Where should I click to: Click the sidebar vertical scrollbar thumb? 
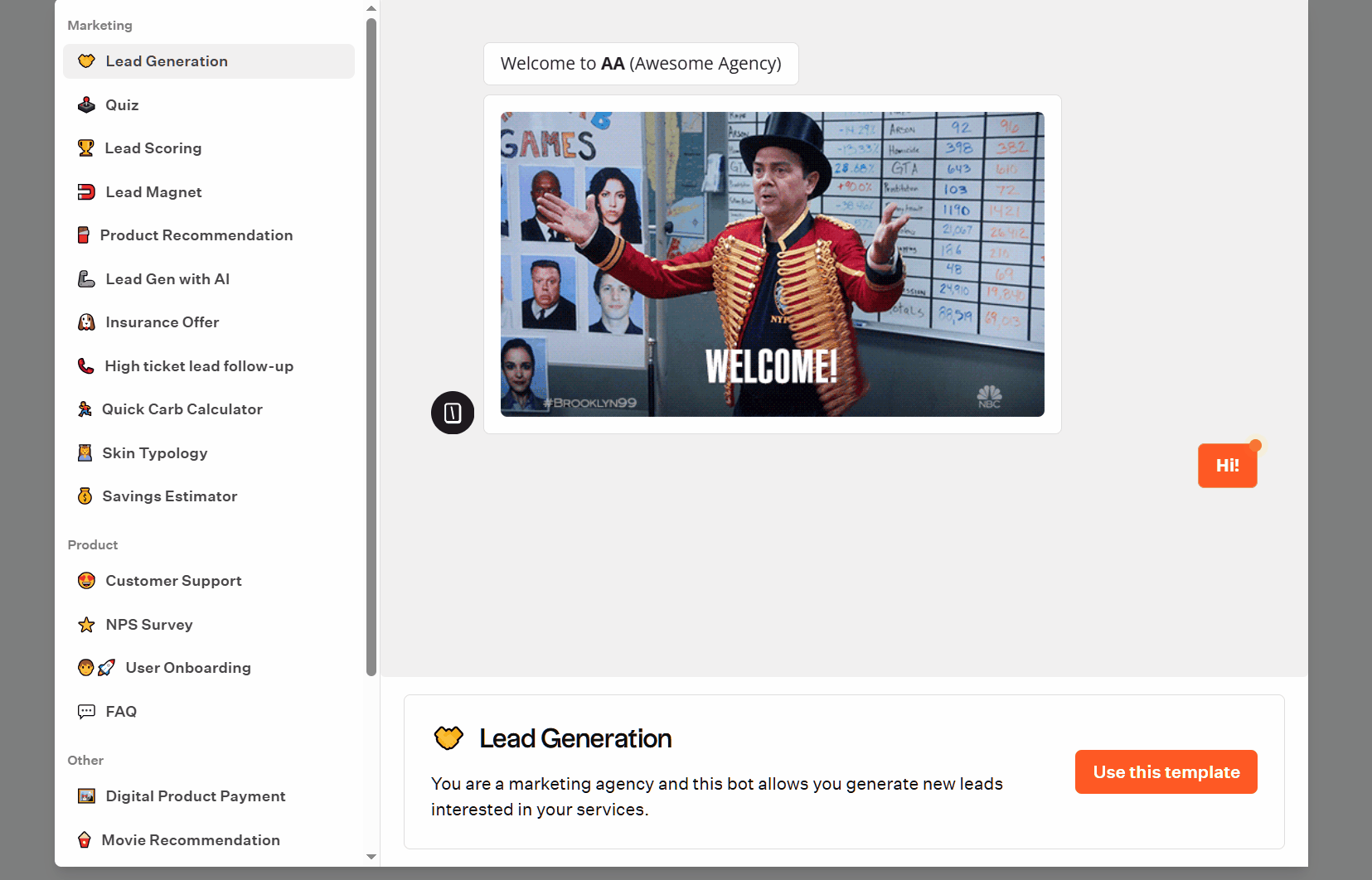pyautogui.click(x=371, y=347)
